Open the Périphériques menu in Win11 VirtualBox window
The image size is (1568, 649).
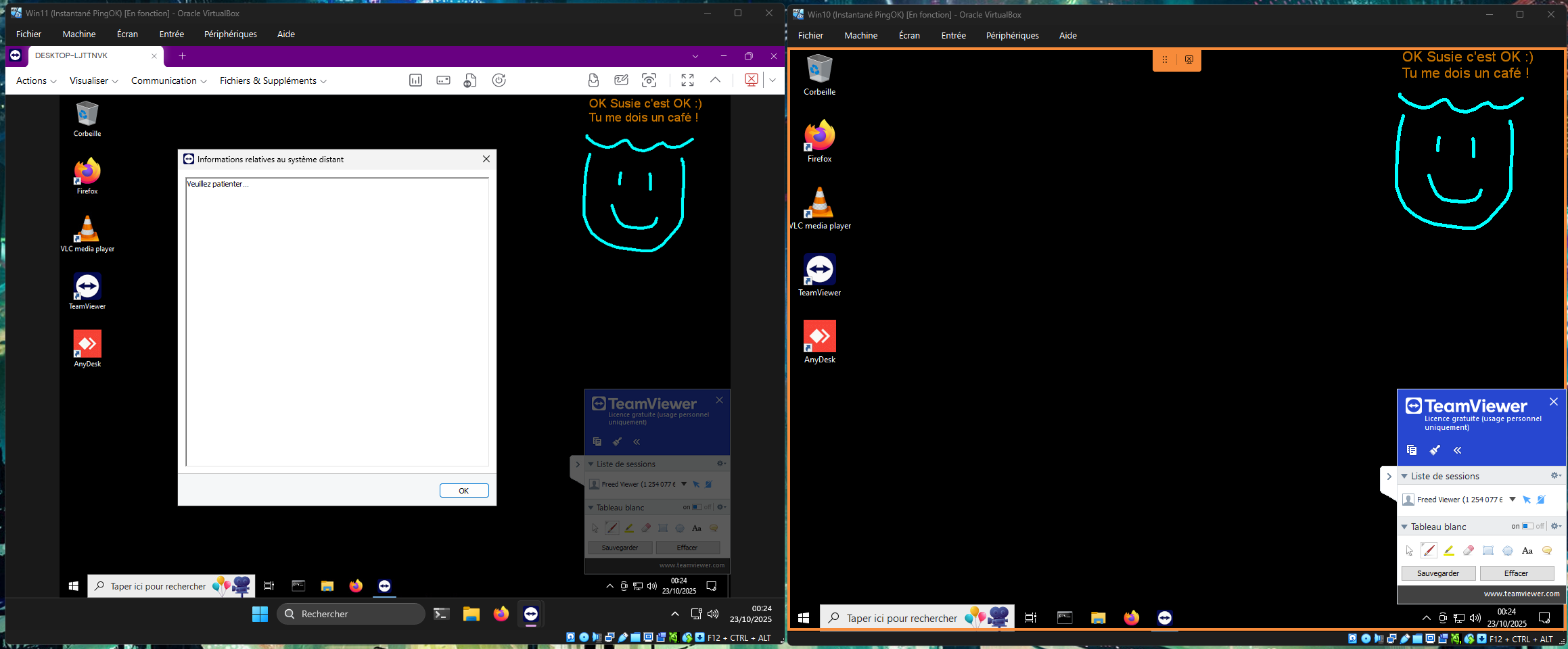pyautogui.click(x=230, y=34)
